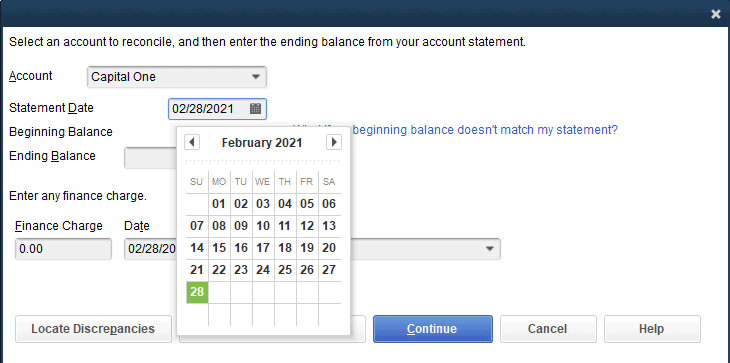Close the reconcile dialog window
Viewport: 730px width, 363px height.
(716, 14)
